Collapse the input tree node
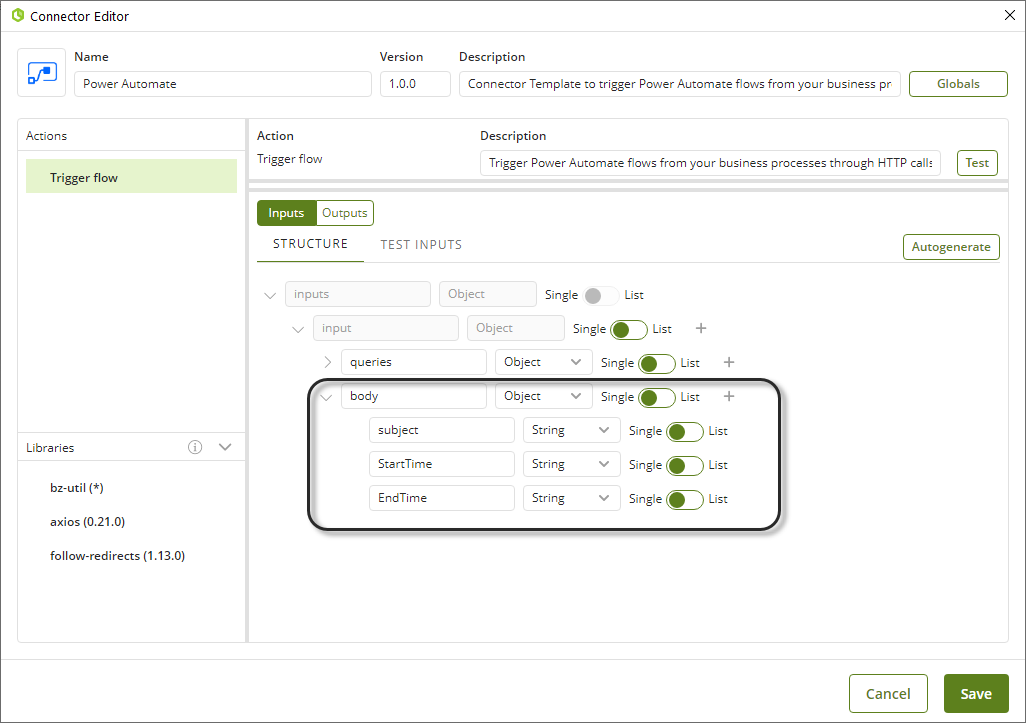Screen dimensions: 1026x723 pos(298,329)
